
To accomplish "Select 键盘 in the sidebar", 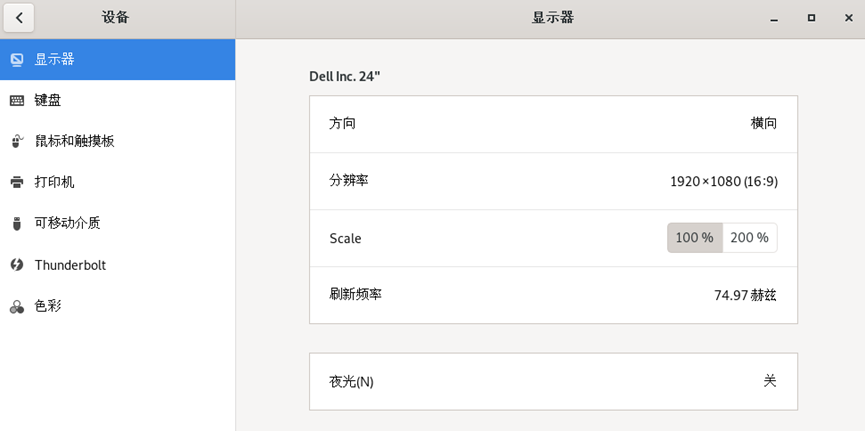I will tap(48, 101).
